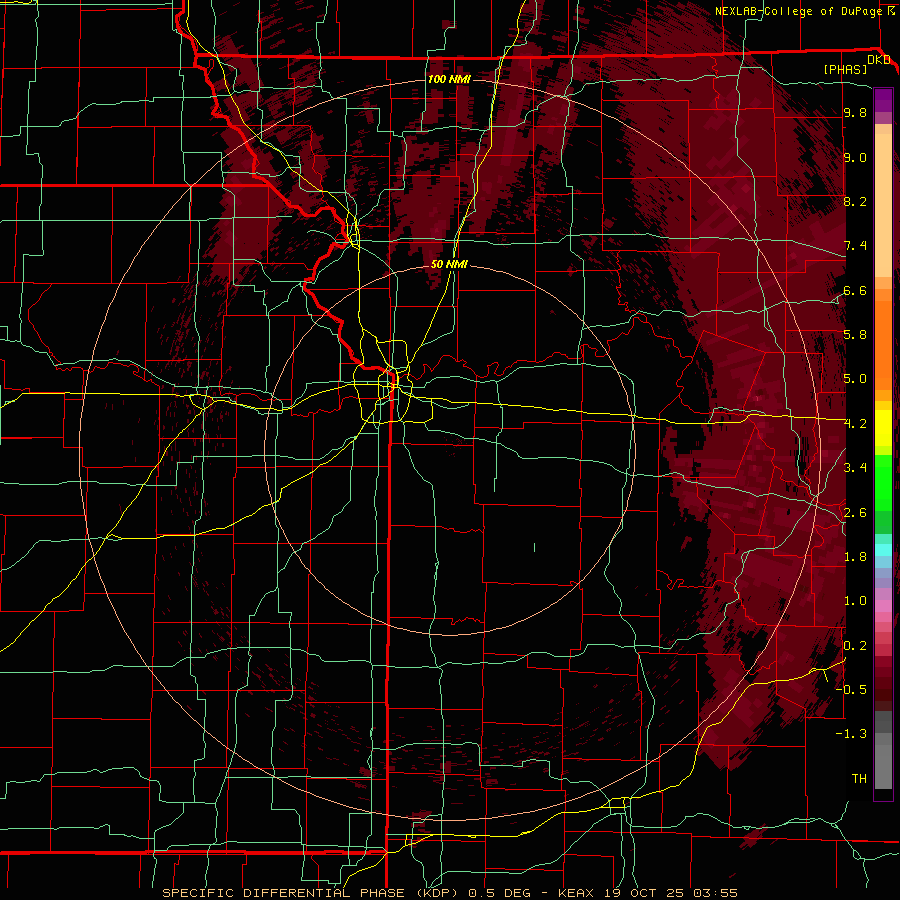Click the 6.6 legend value
This screenshot has width=900, height=900.
855,290
